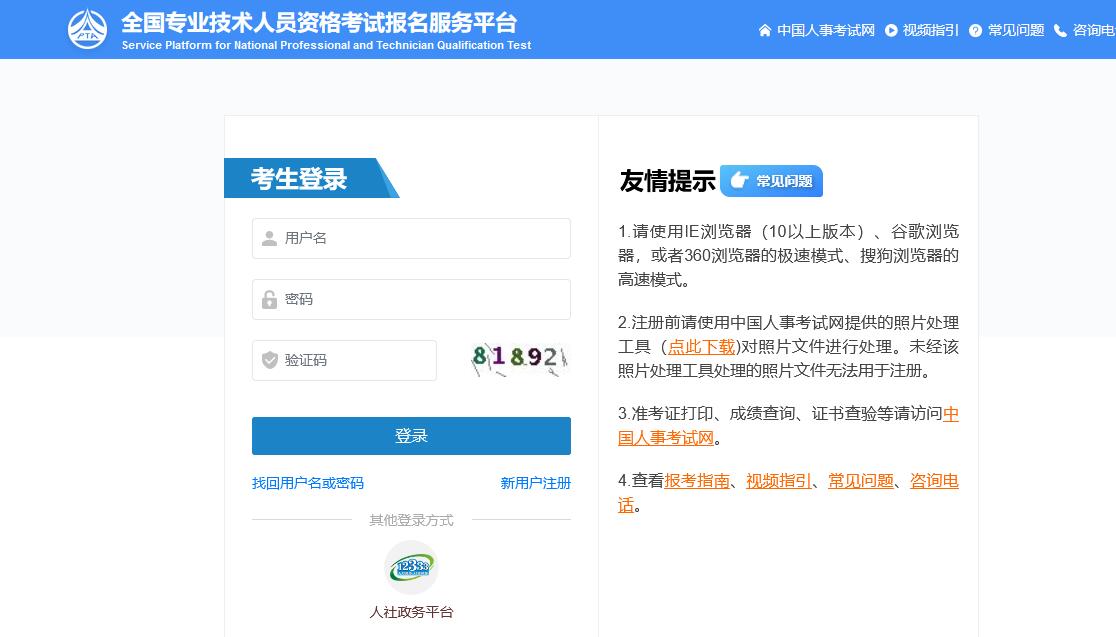Click the blue 登录 button
Image resolution: width=1116 pixels, height=637 pixels.
tap(411, 436)
